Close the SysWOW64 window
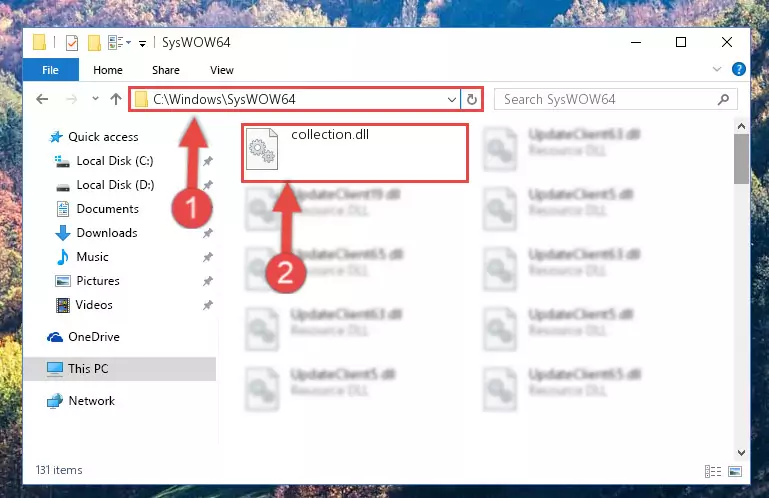The width and height of the screenshot is (769, 498). tap(727, 43)
